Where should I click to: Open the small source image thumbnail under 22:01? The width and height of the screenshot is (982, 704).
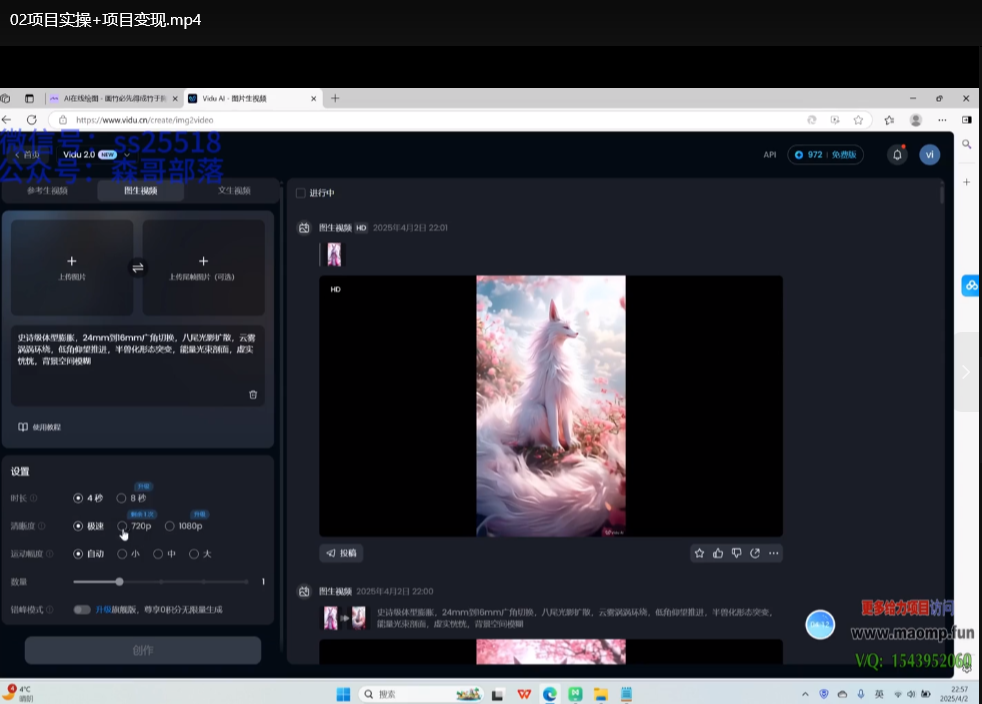click(x=334, y=255)
